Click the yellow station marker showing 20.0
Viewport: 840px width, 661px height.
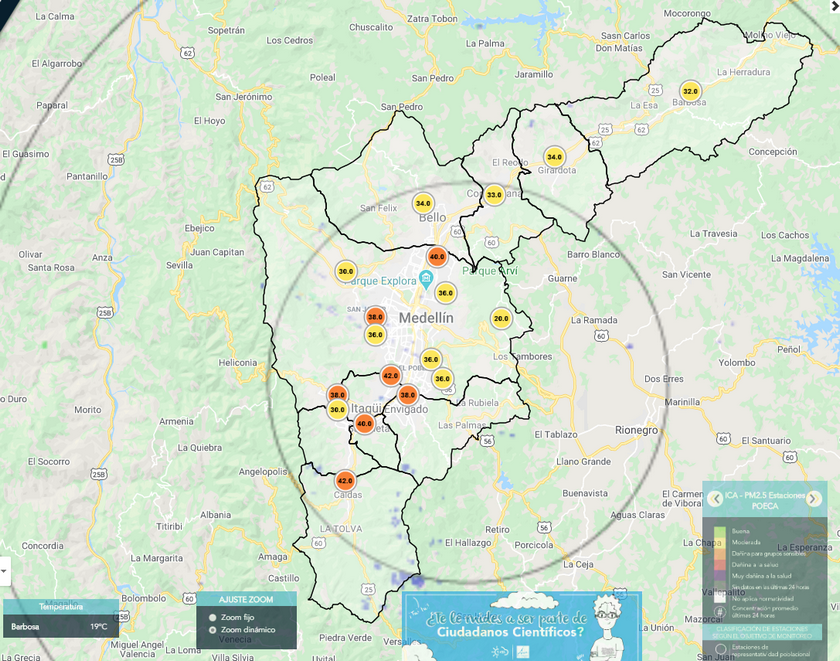501,319
